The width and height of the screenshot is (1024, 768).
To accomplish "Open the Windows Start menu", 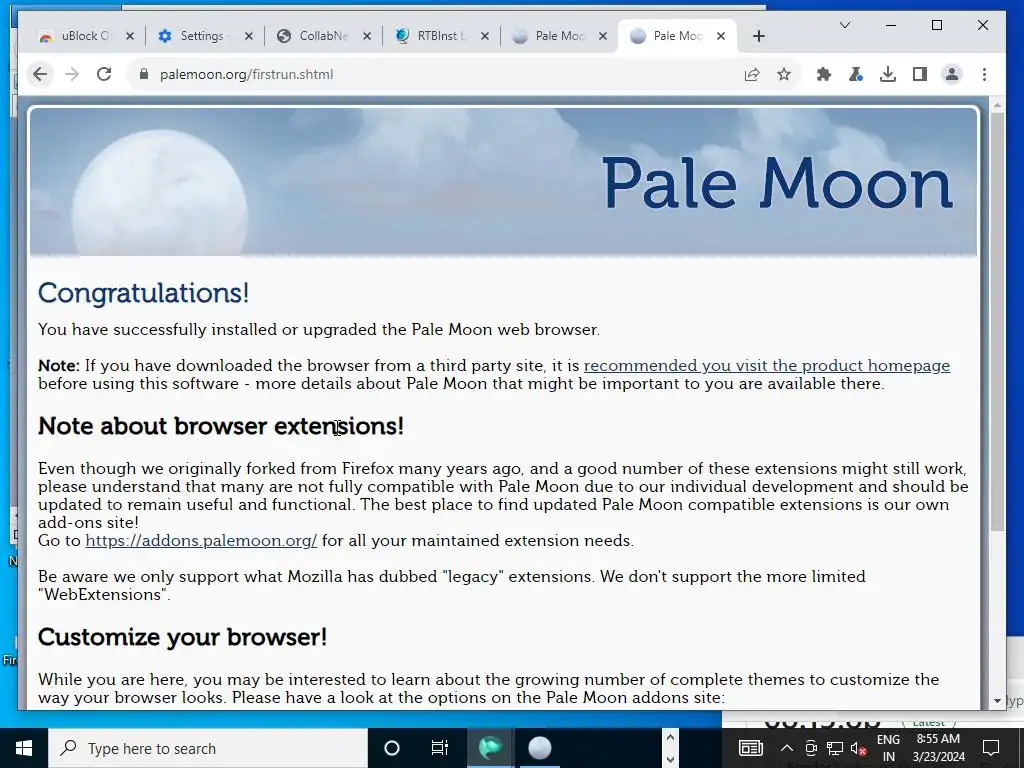I will pos(24,748).
